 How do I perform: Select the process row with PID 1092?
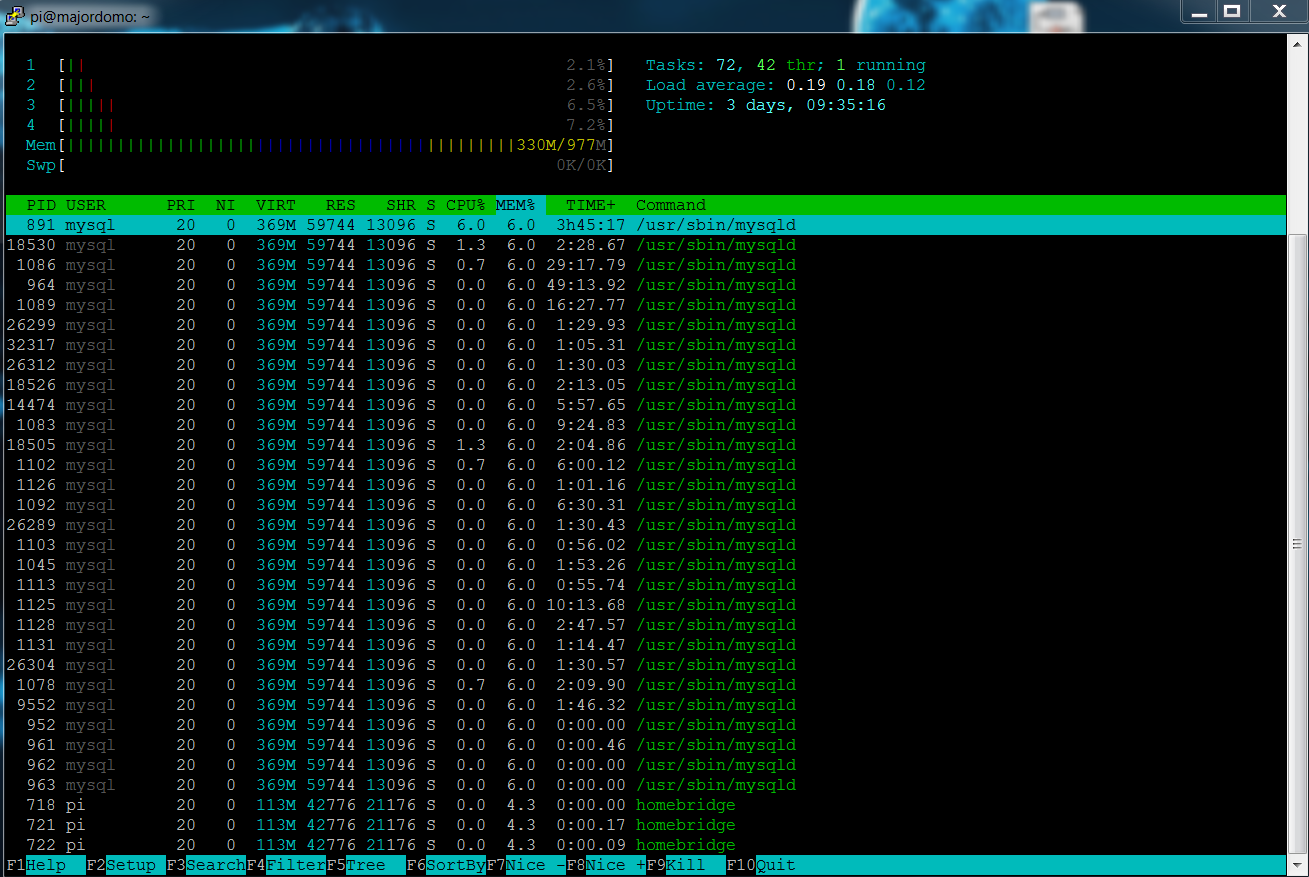pyautogui.click(x=645, y=505)
